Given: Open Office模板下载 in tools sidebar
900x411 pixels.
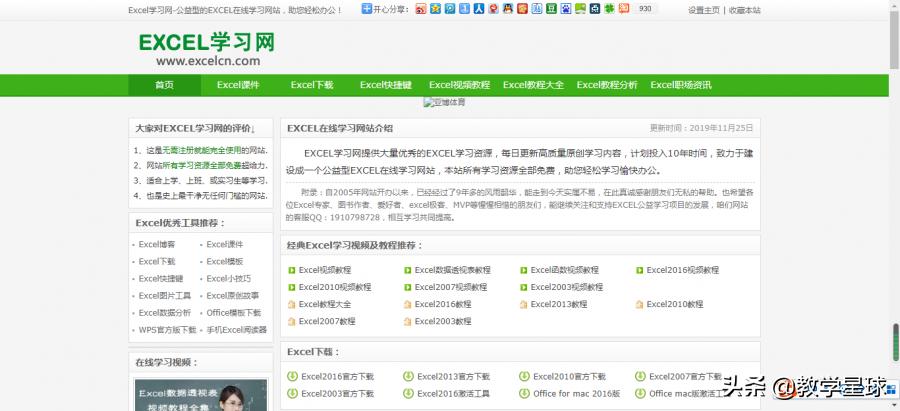Looking at the screenshot, I should click(x=234, y=313).
